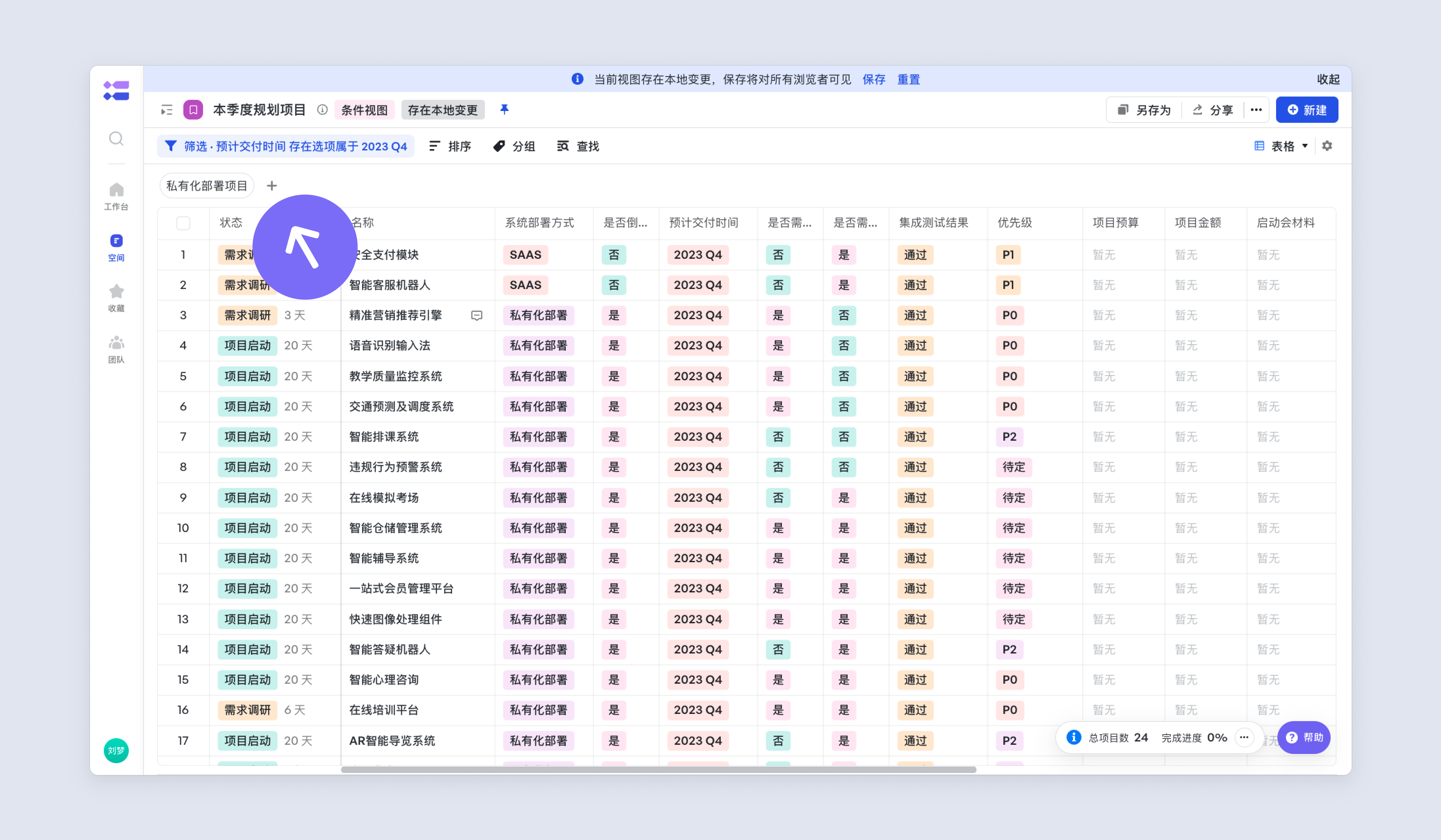The width and height of the screenshot is (1441, 840).
Task: Open the 智能仓储管理系统 project
Action: 395,529
